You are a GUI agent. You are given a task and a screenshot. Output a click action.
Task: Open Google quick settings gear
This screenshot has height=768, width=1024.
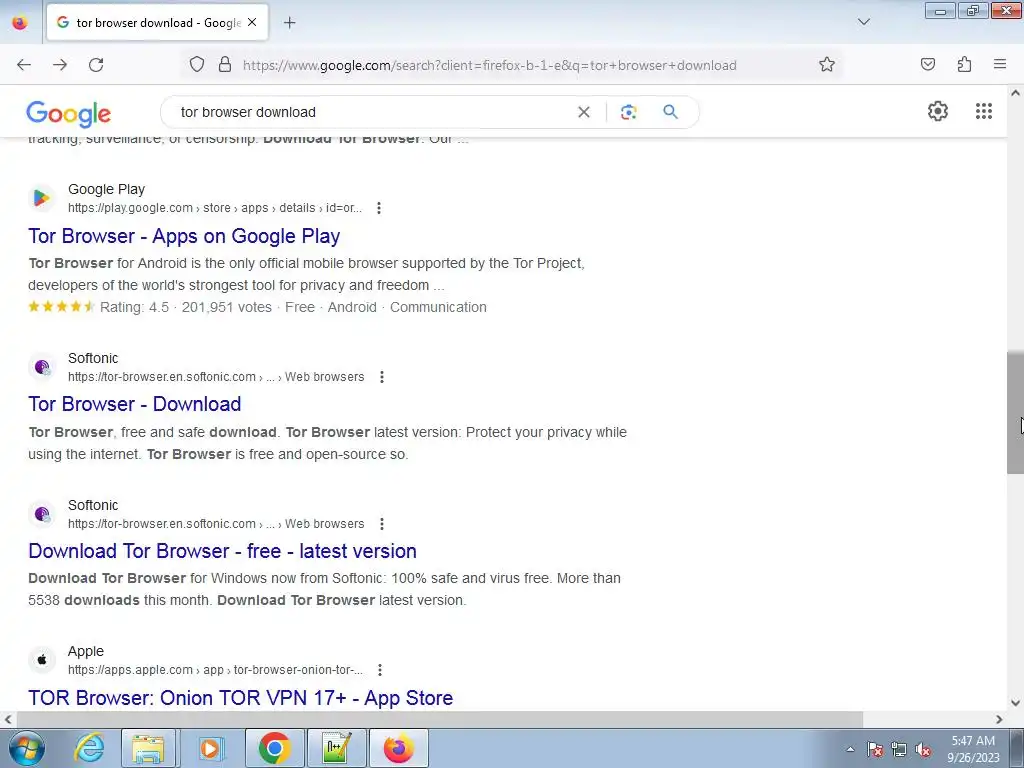(x=938, y=111)
